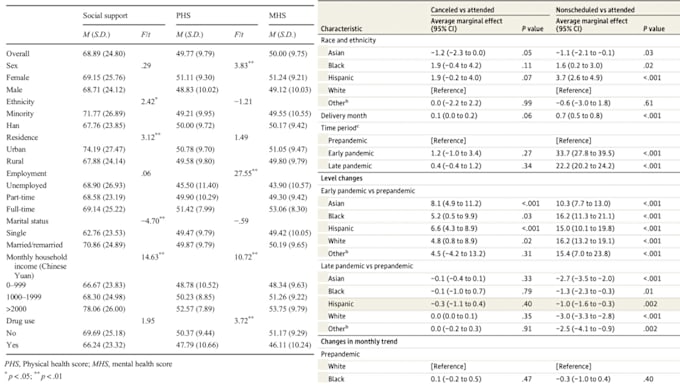
Task: Click the Early pandemic vs prepandemic subheading
Action: pyautogui.click(x=368, y=191)
